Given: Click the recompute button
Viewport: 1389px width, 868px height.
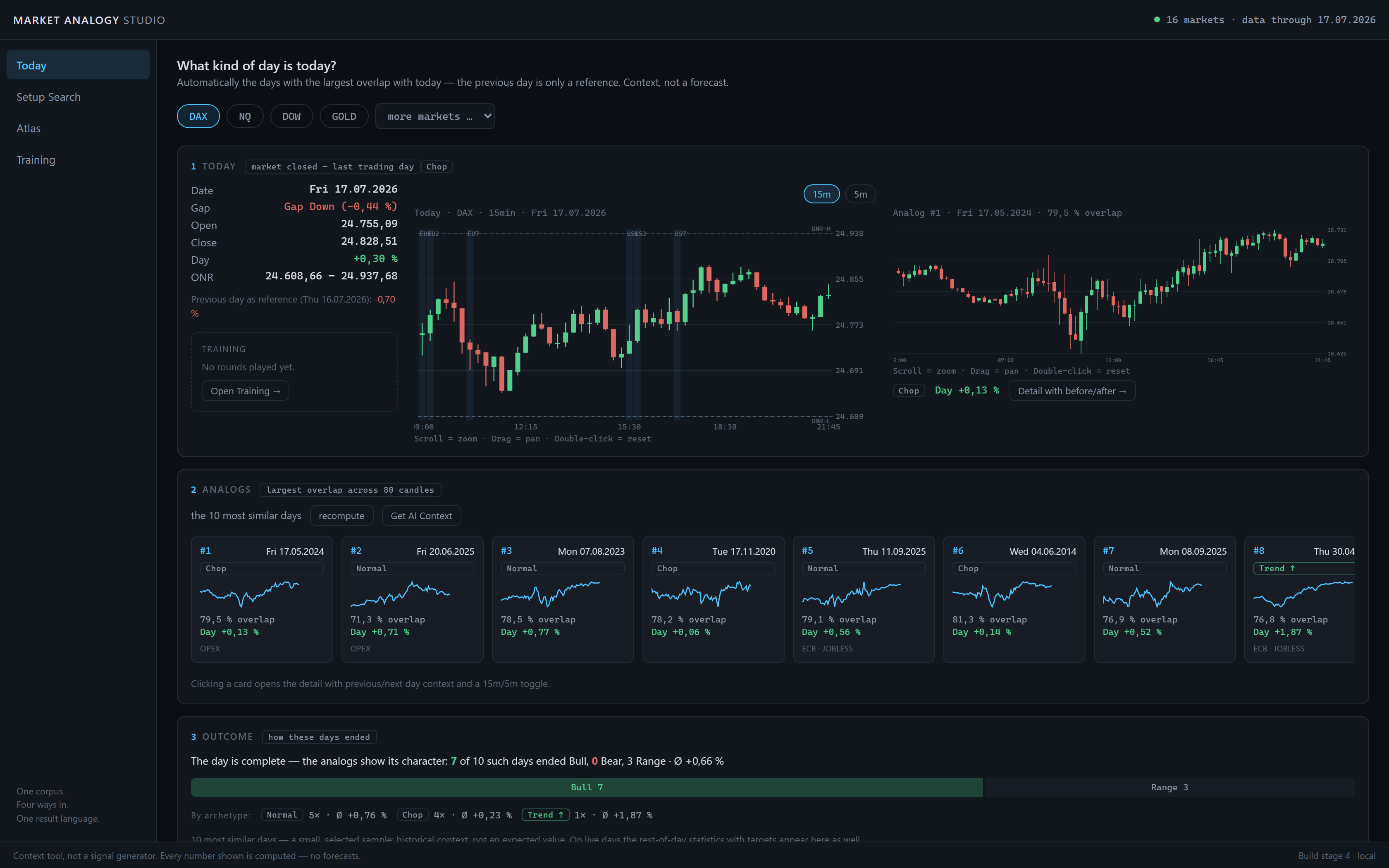Looking at the screenshot, I should coord(341,515).
